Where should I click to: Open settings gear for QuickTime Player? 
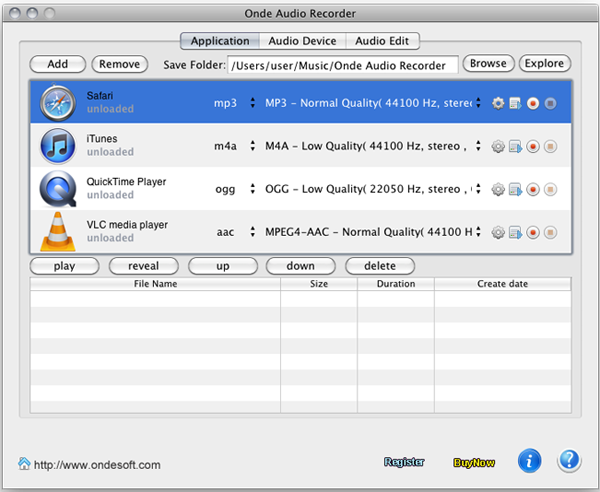point(498,189)
